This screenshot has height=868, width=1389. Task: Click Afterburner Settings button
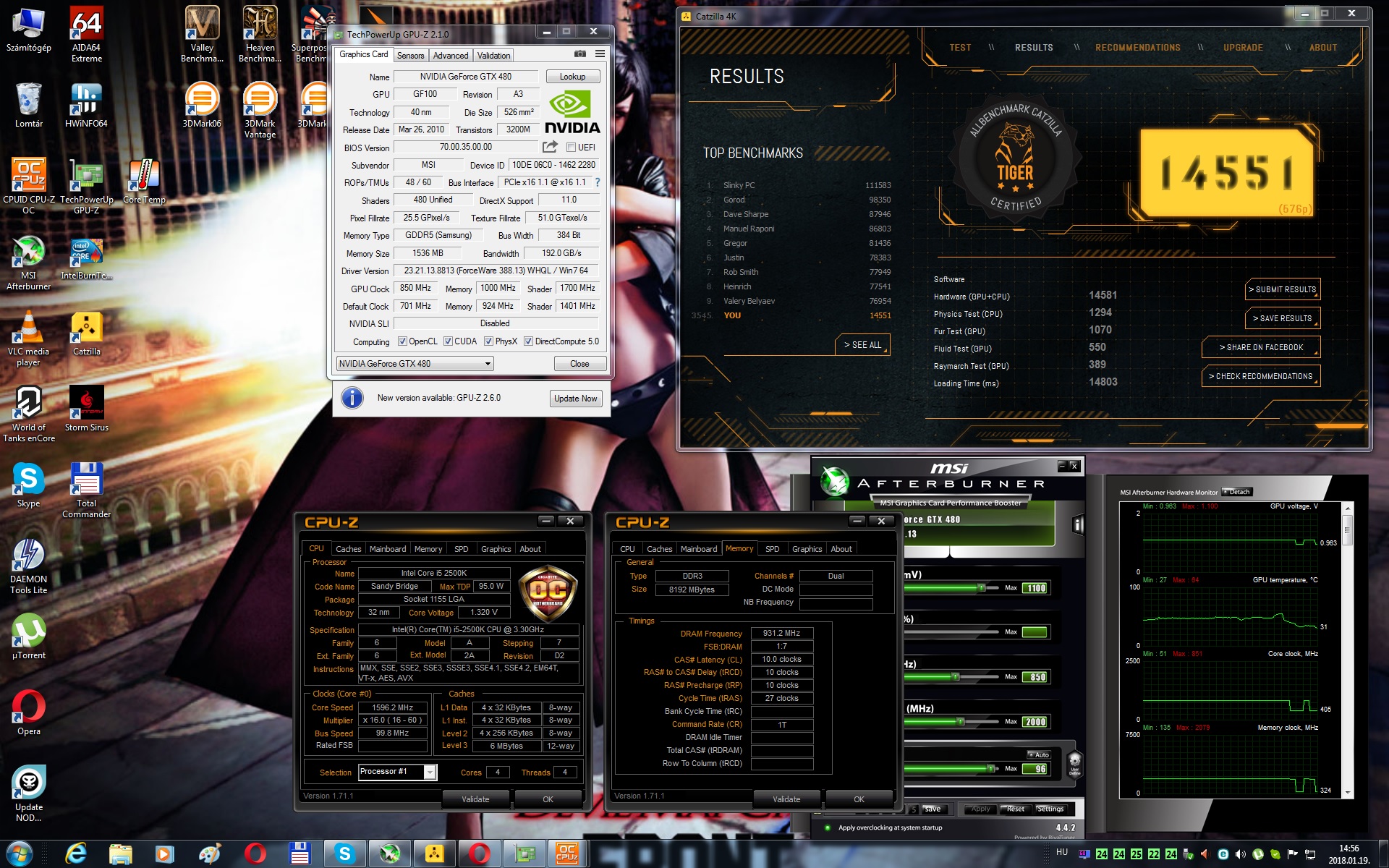pos(1050,809)
